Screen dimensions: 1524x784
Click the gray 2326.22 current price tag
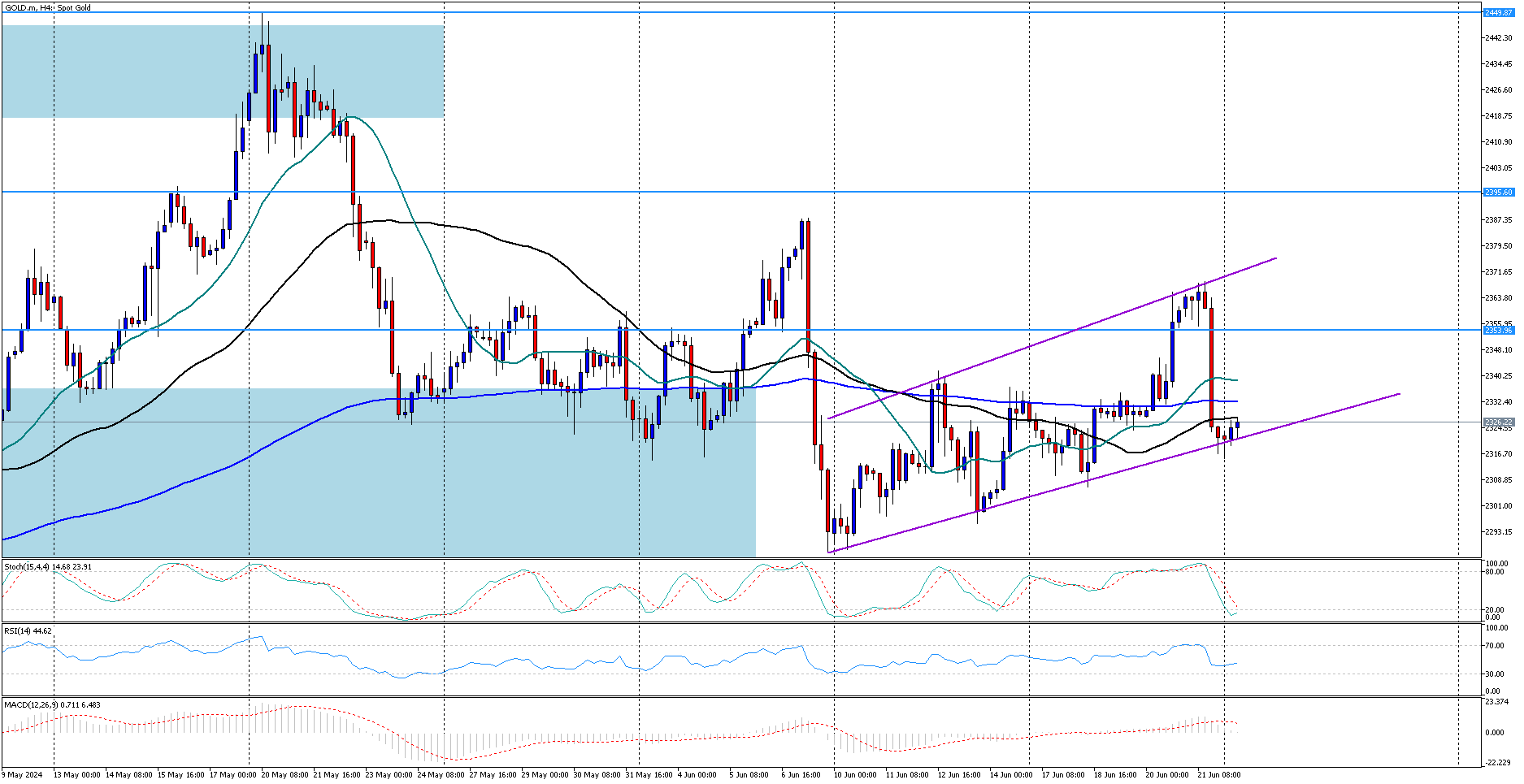(1498, 422)
